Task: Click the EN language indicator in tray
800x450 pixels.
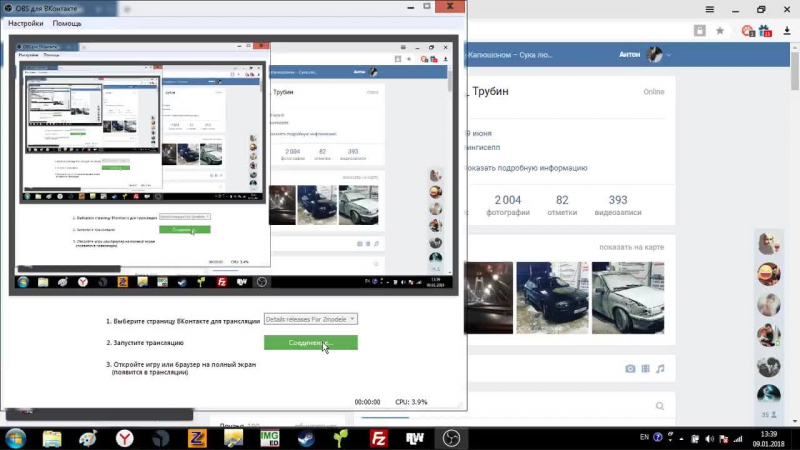Action: (644, 437)
